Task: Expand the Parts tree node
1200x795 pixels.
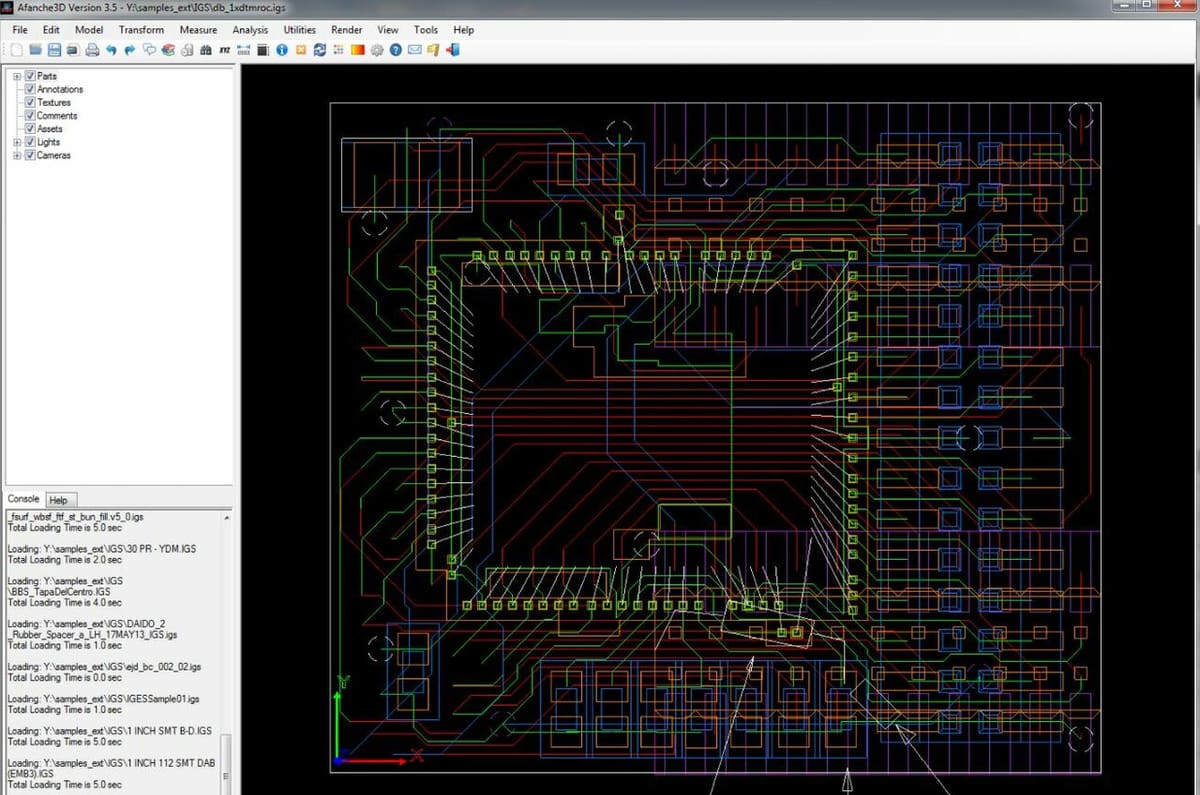Action: coord(17,76)
